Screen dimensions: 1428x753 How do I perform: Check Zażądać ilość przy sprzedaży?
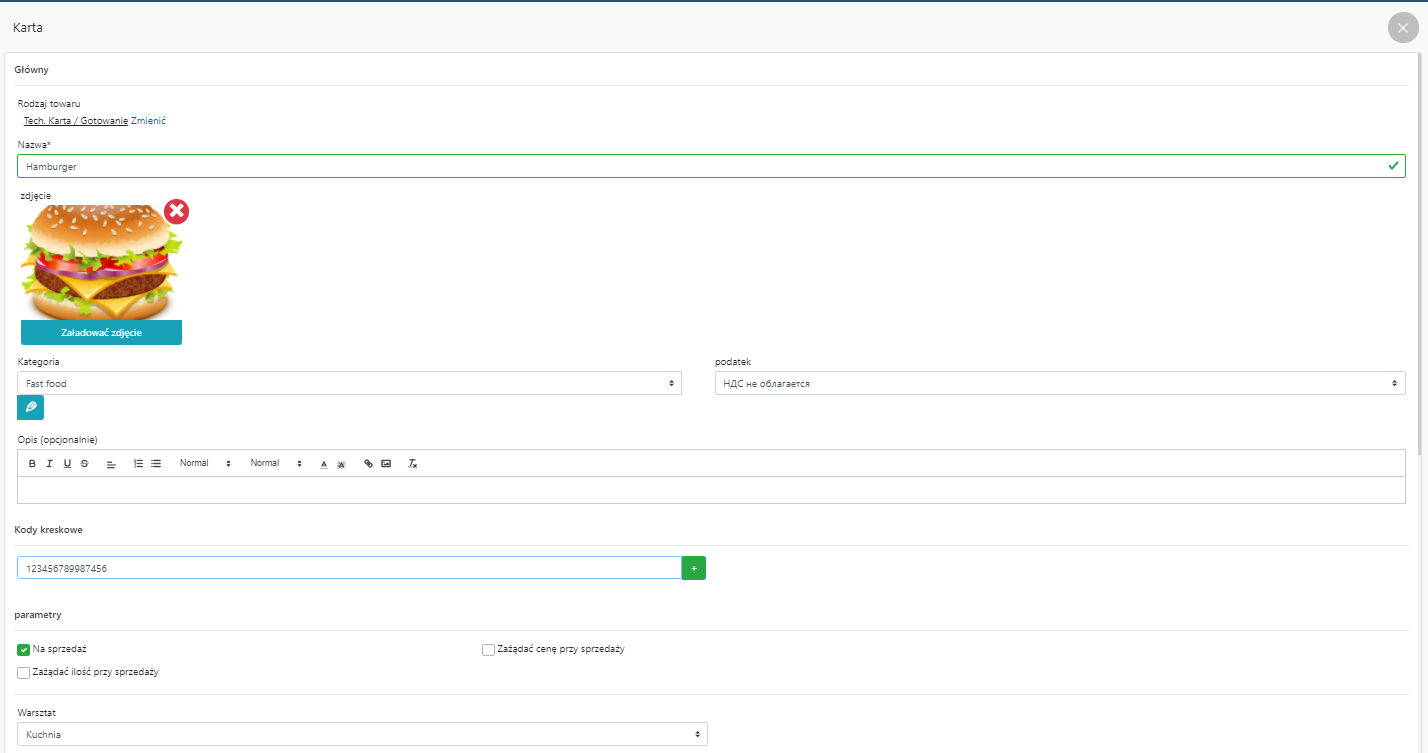pyautogui.click(x=24, y=673)
